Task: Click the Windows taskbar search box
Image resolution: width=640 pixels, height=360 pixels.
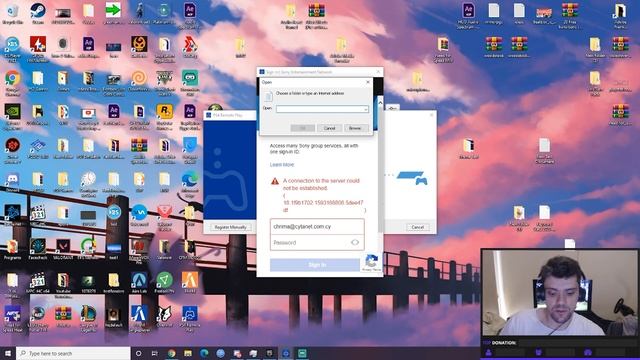Action: coord(73,353)
